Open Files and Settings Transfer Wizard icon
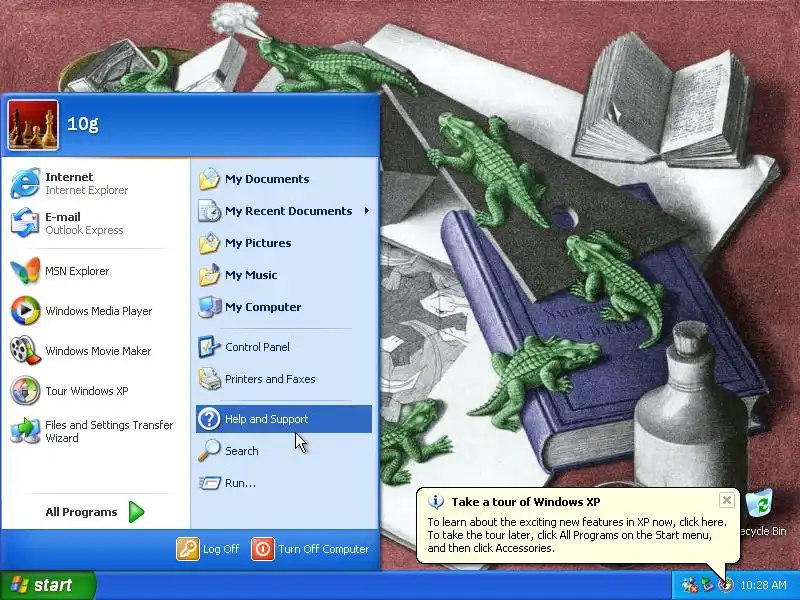The width and height of the screenshot is (800, 600). 25,431
